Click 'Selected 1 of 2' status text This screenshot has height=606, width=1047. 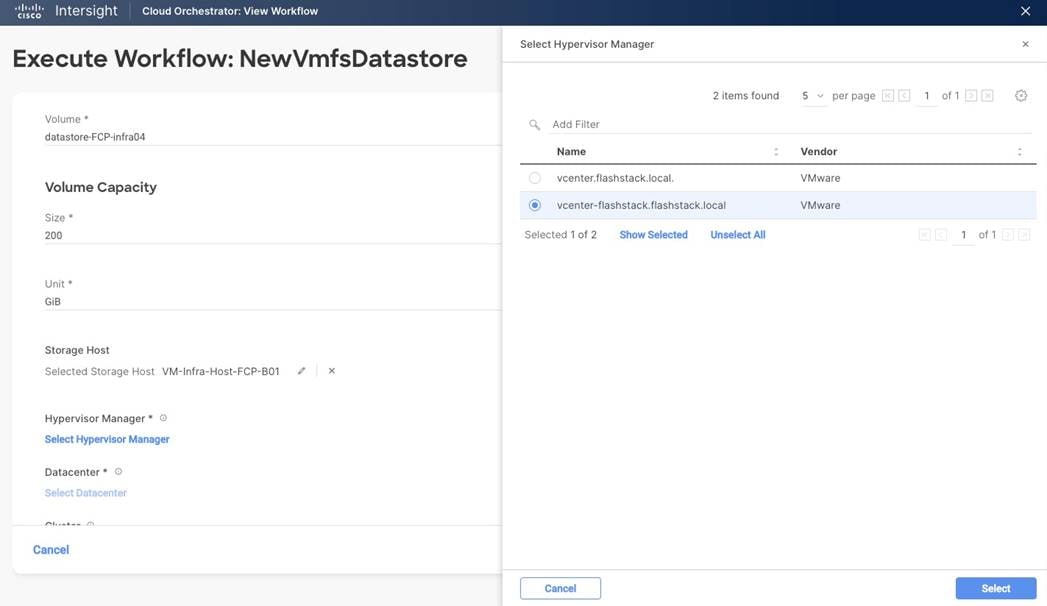(560, 235)
